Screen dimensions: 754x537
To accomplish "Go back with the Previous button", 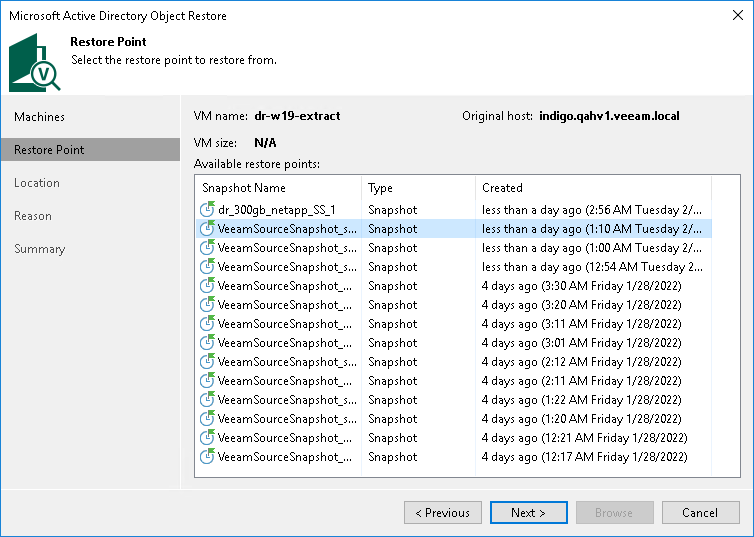I will tap(442, 513).
